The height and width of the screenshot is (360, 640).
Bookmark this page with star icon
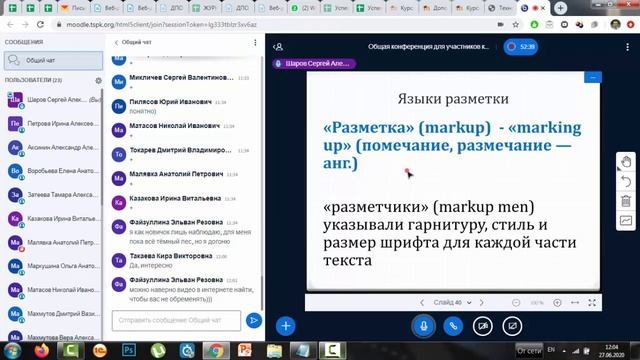516,24
